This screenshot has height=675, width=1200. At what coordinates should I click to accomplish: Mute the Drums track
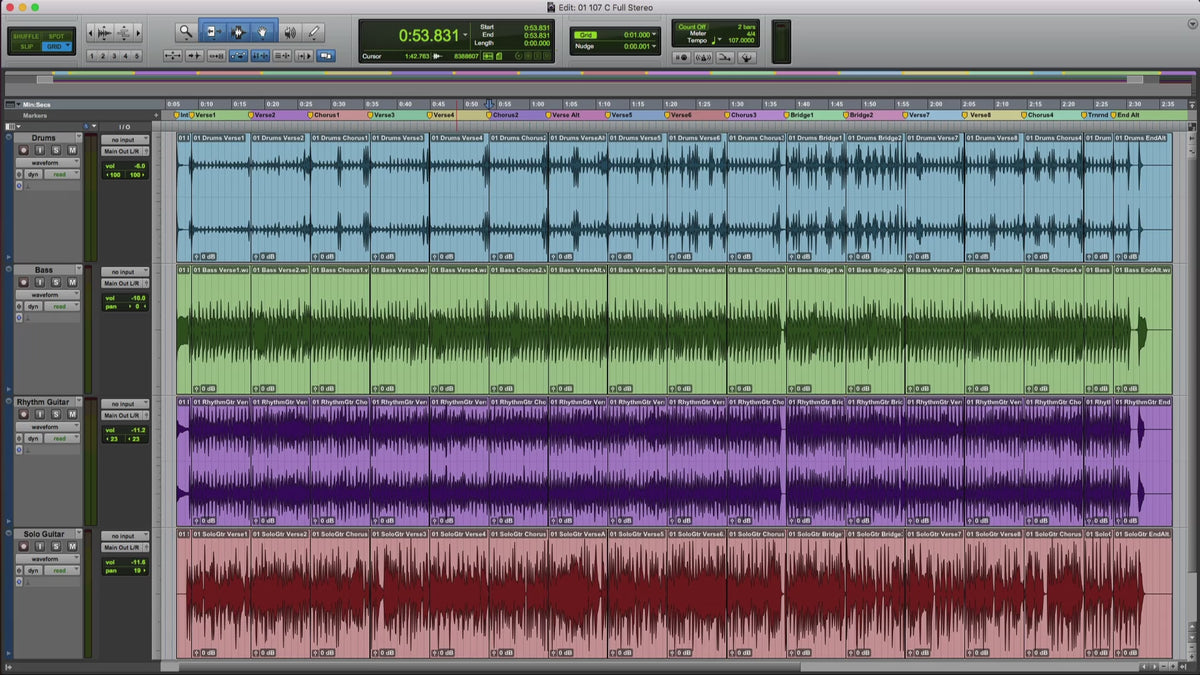click(71, 150)
